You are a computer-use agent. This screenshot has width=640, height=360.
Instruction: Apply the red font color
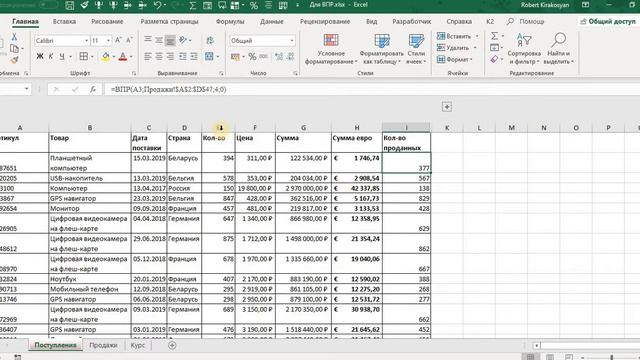pyautogui.click(x=123, y=57)
